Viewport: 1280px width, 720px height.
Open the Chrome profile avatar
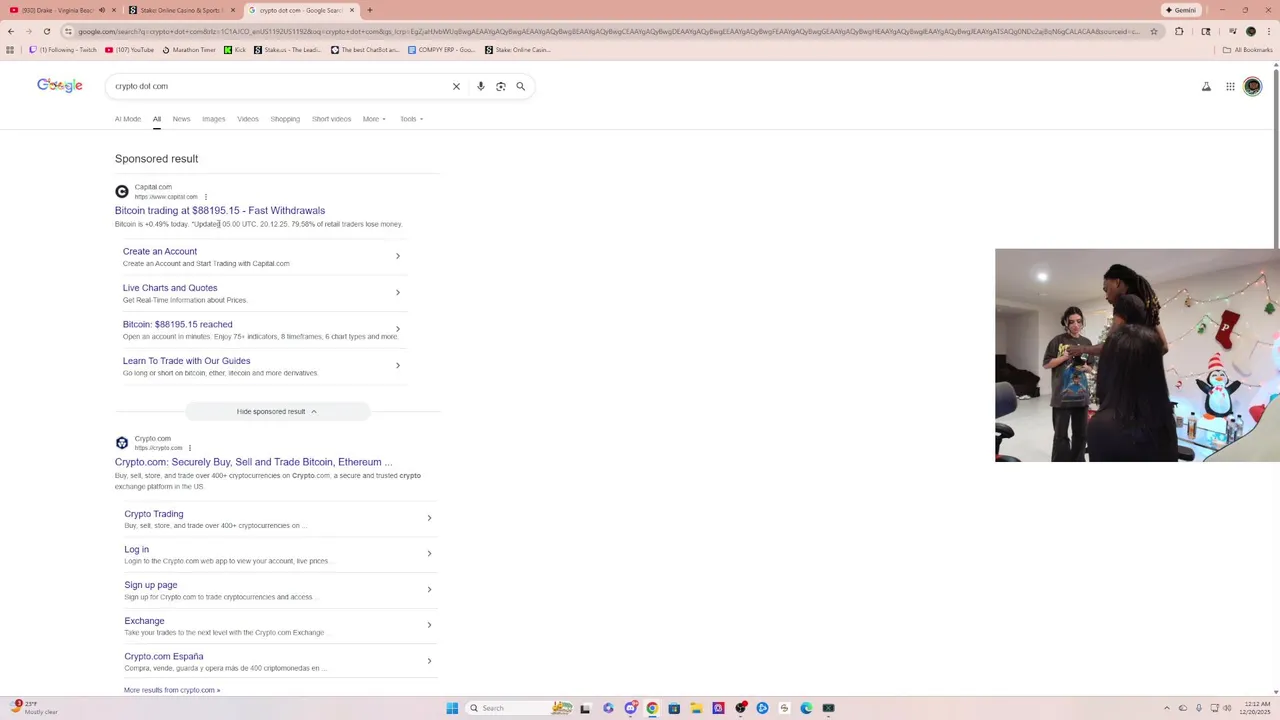1250,31
